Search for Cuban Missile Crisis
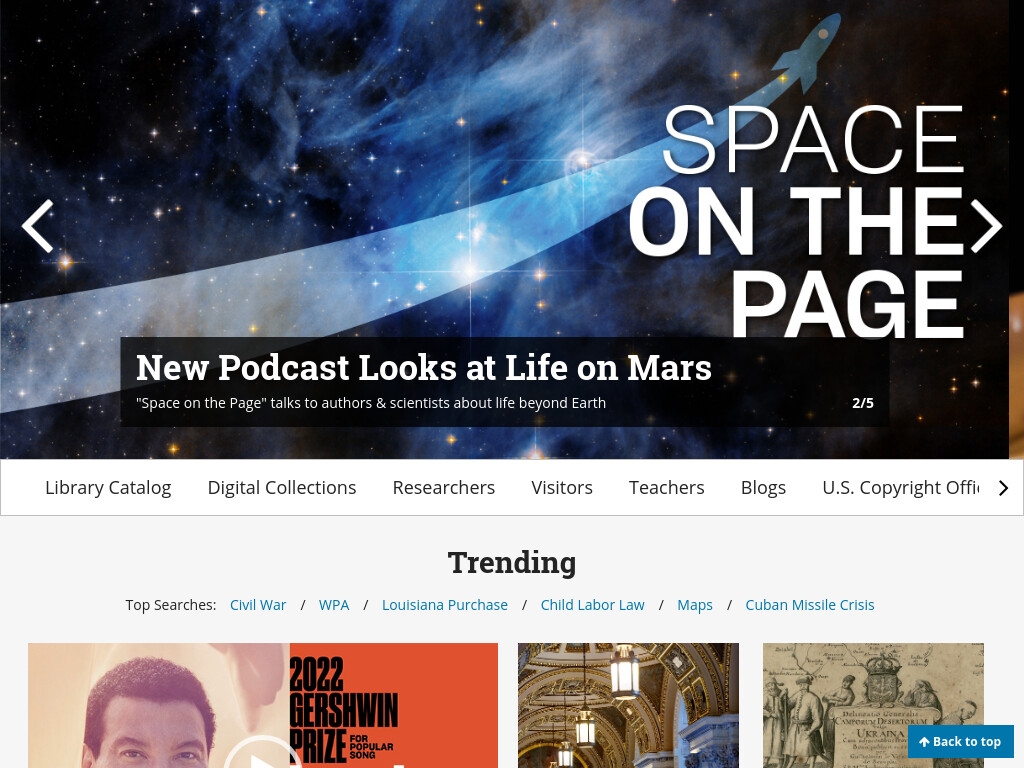This screenshot has height=768, width=1024. (x=810, y=605)
